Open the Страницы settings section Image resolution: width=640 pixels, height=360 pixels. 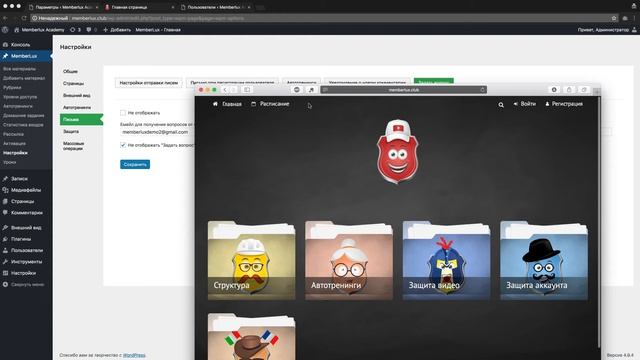(73, 83)
